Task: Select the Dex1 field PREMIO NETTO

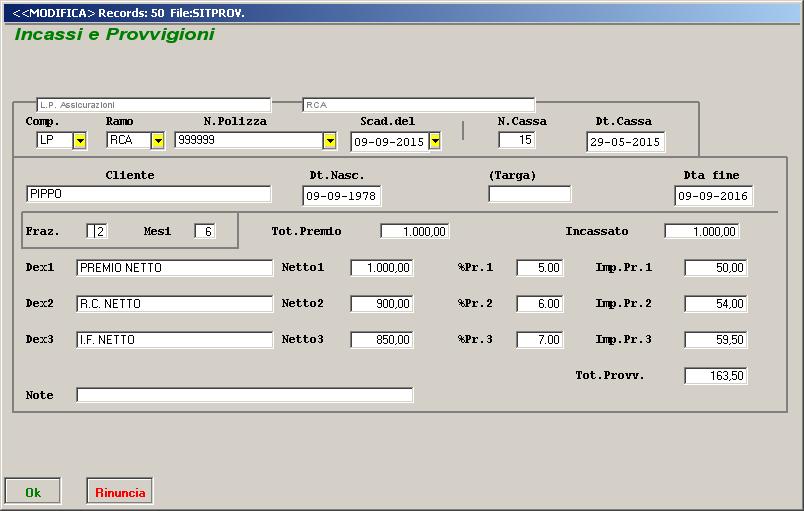Action: (x=174, y=268)
